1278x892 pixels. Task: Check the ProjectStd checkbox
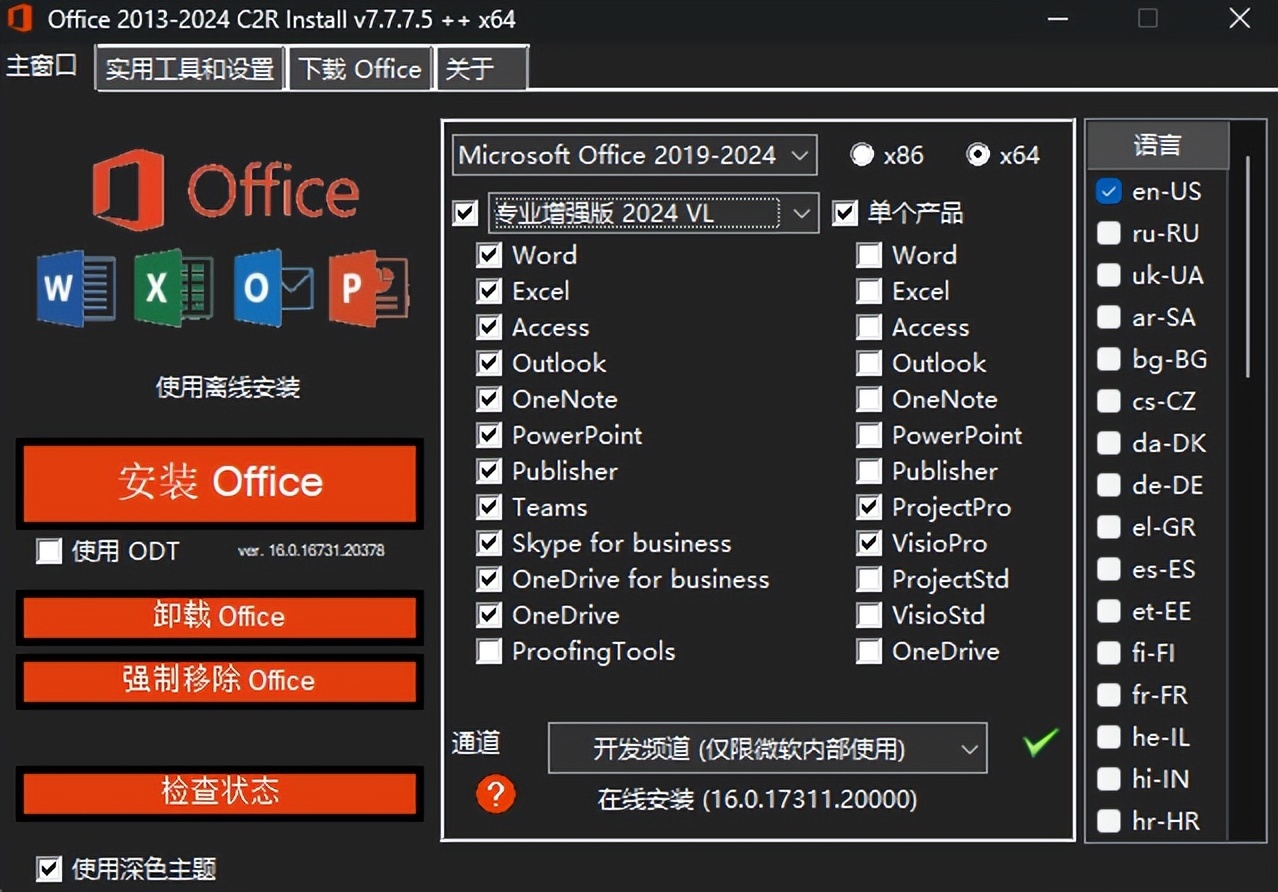click(x=869, y=579)
